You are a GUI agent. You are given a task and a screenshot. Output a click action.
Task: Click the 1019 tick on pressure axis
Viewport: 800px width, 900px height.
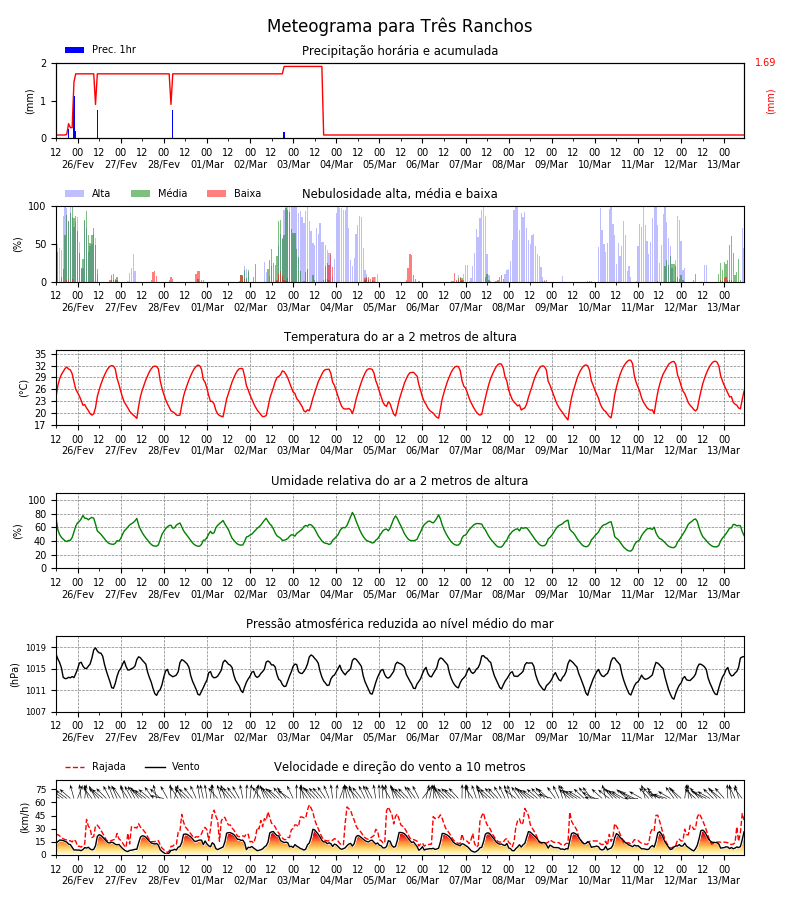click(36, 648)
